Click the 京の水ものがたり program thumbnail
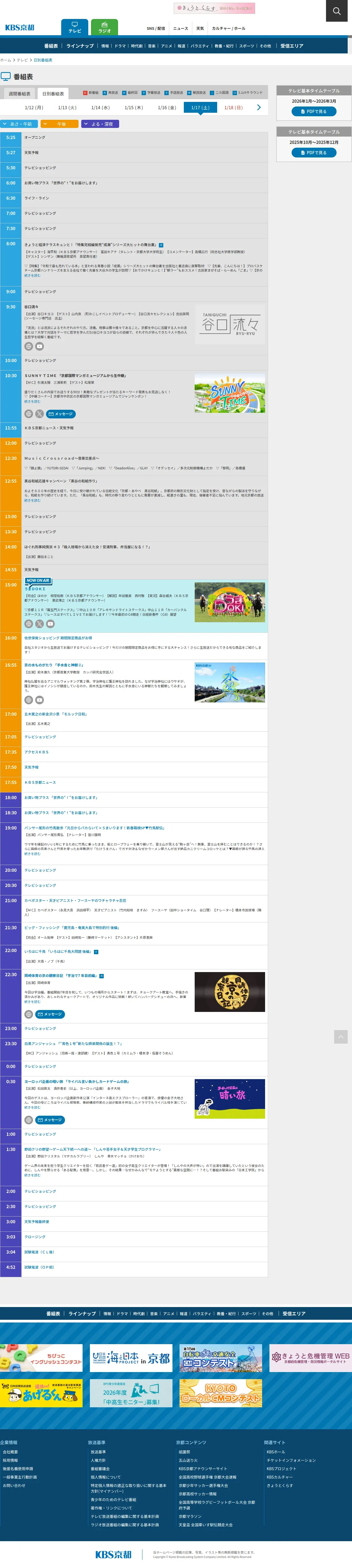The image size is (352, 1568). (x=230, y=682)
